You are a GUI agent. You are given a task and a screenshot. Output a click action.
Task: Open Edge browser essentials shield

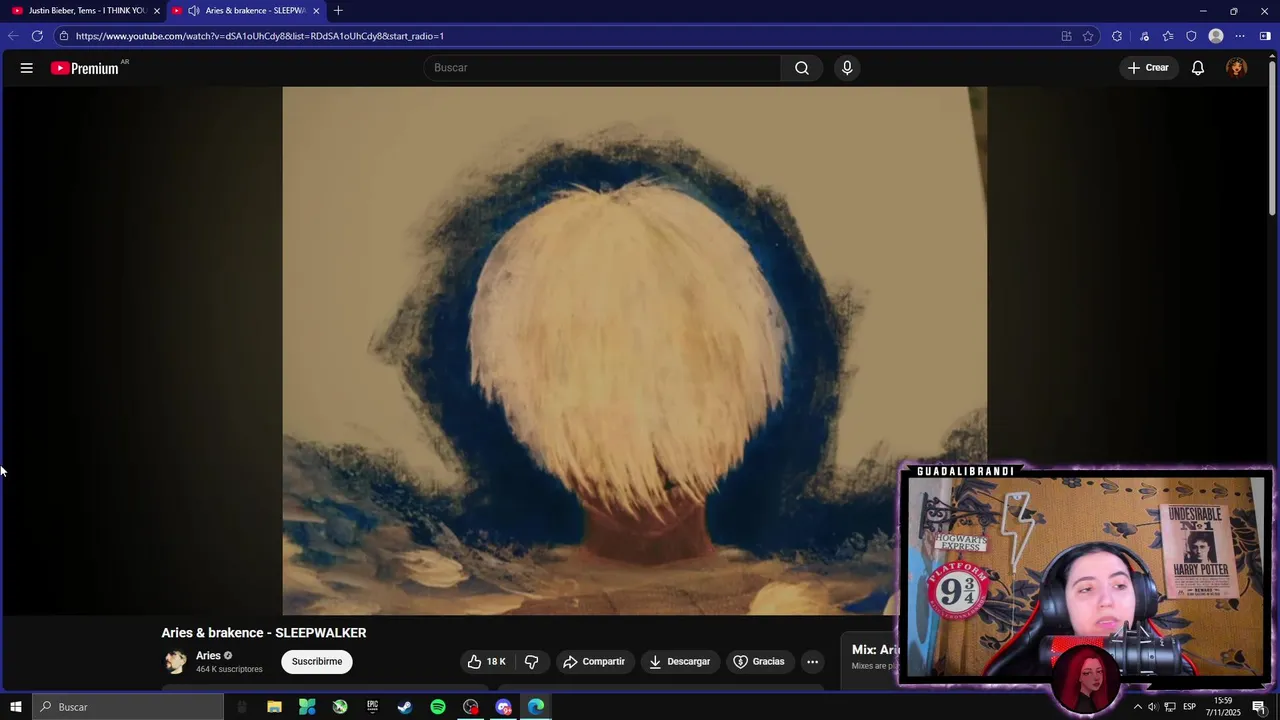tap(1191, 36)
